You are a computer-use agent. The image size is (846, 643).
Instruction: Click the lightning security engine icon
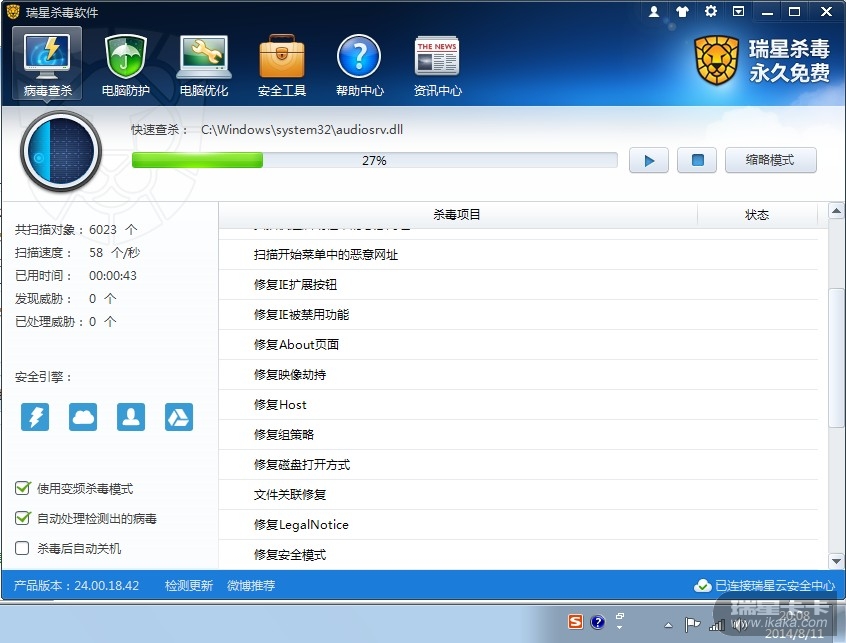35,417
